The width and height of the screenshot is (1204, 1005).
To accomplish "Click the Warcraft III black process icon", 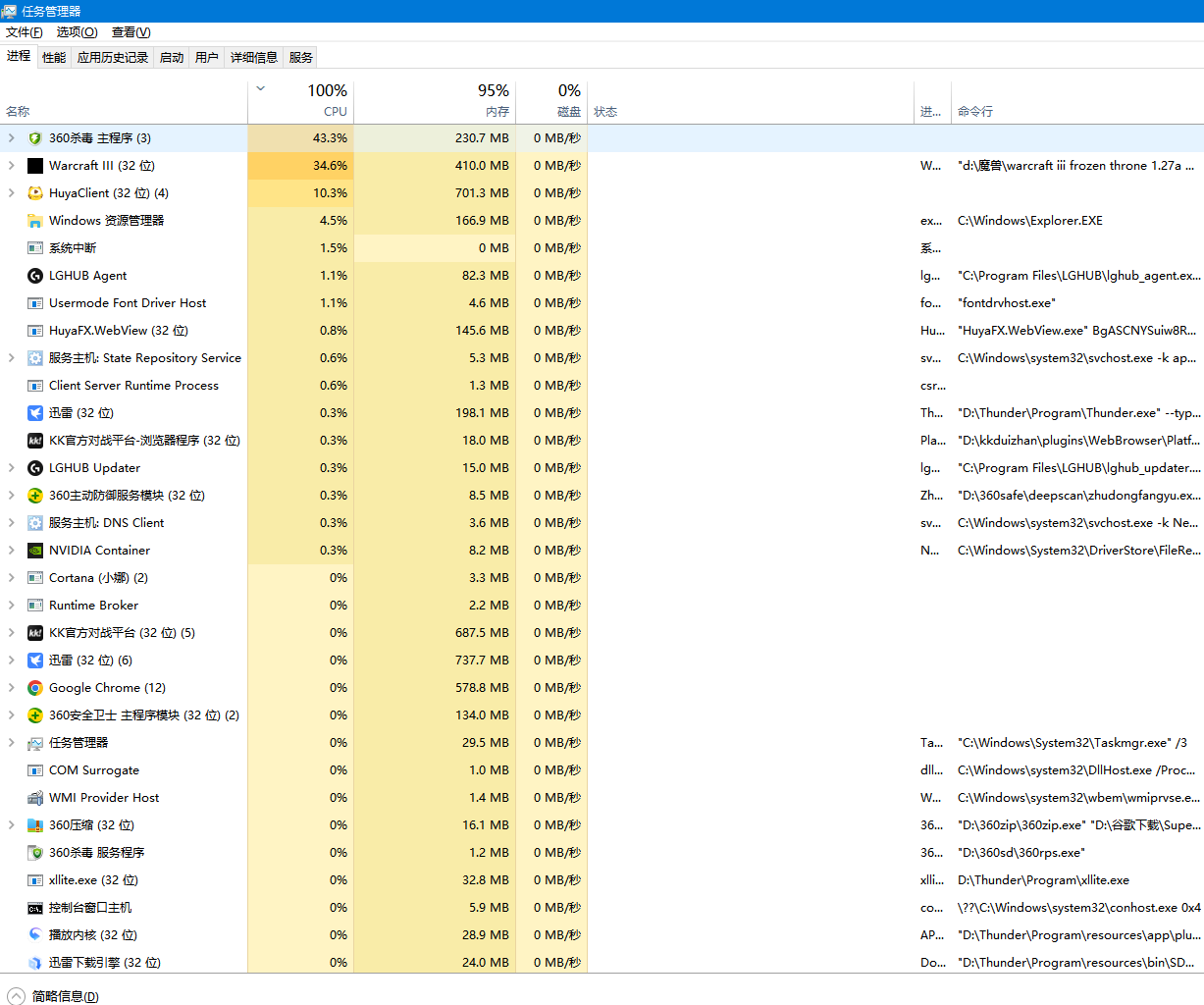I will pos(35,166).
